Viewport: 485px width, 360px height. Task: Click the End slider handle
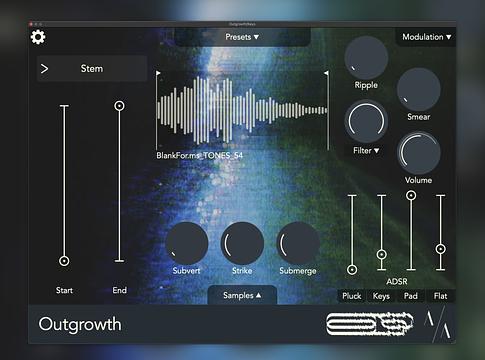coord(119,106)
